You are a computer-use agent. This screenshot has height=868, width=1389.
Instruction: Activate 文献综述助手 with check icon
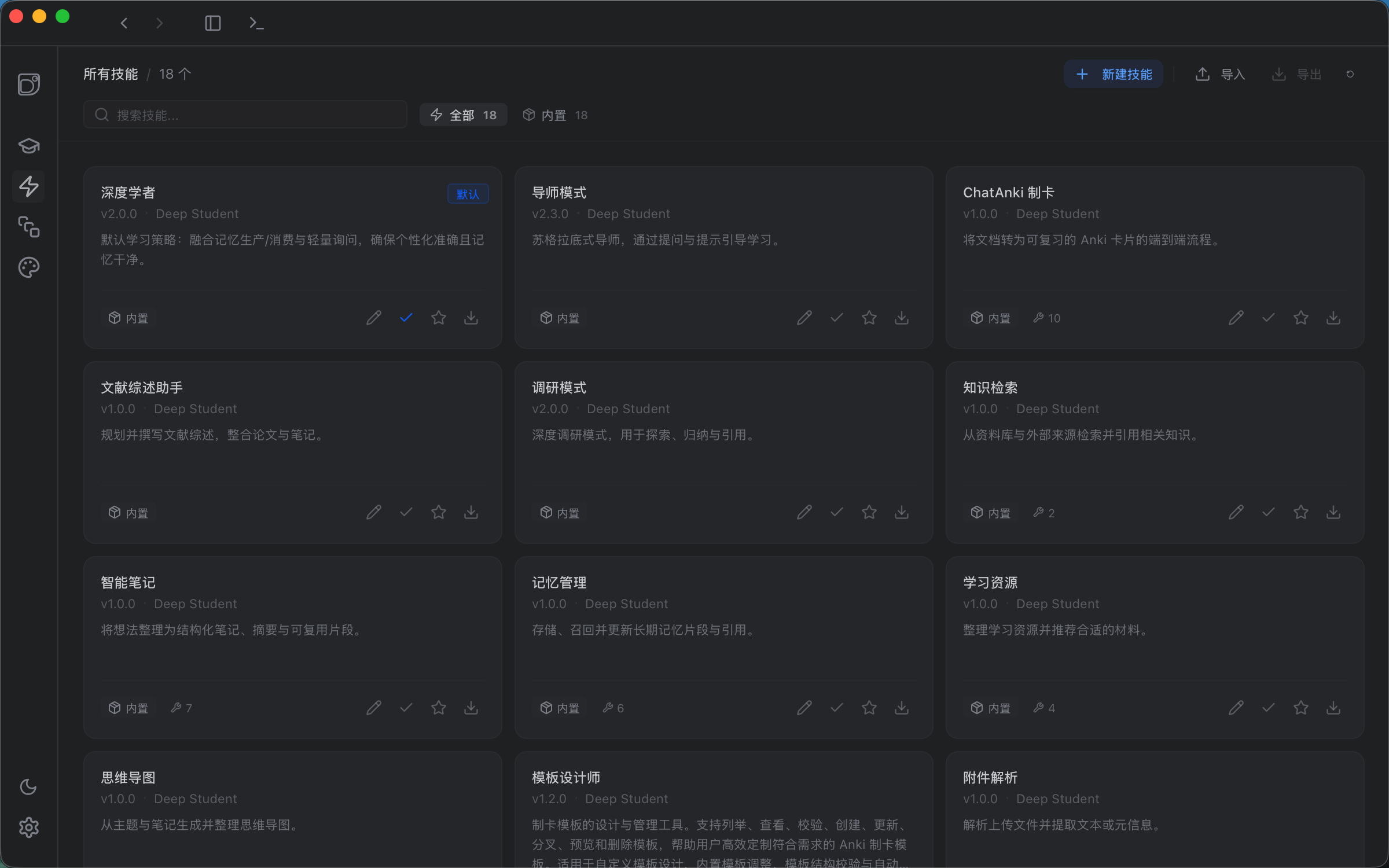coord(406,512)
